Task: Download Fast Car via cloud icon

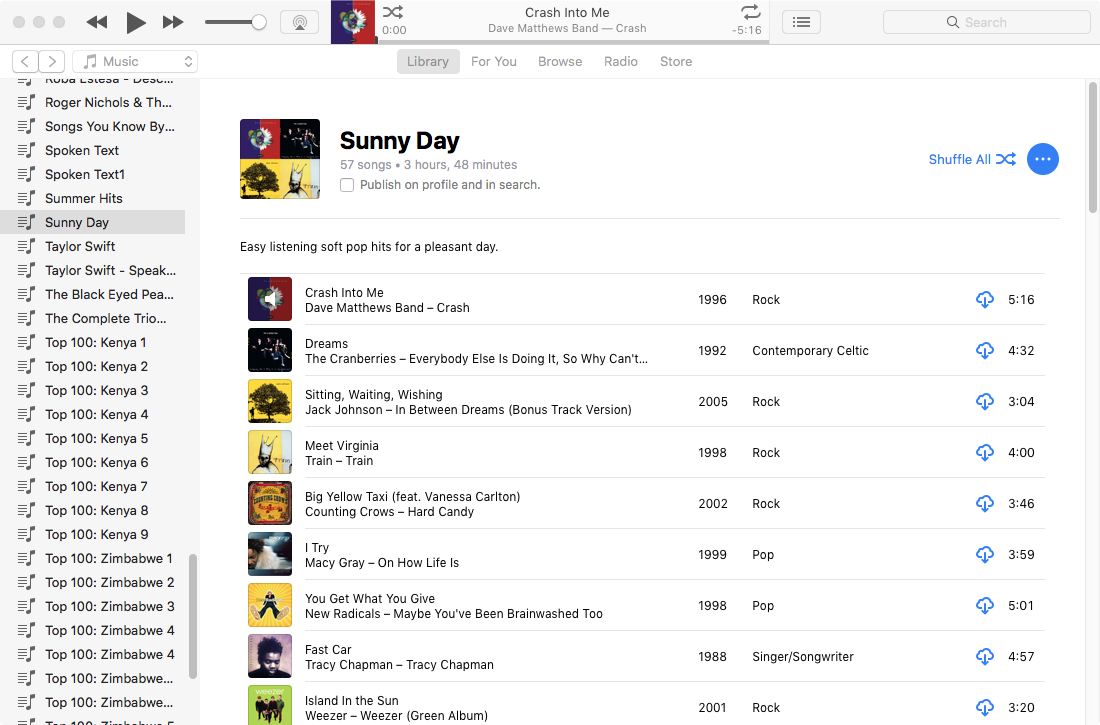Action: coord(984,657)
